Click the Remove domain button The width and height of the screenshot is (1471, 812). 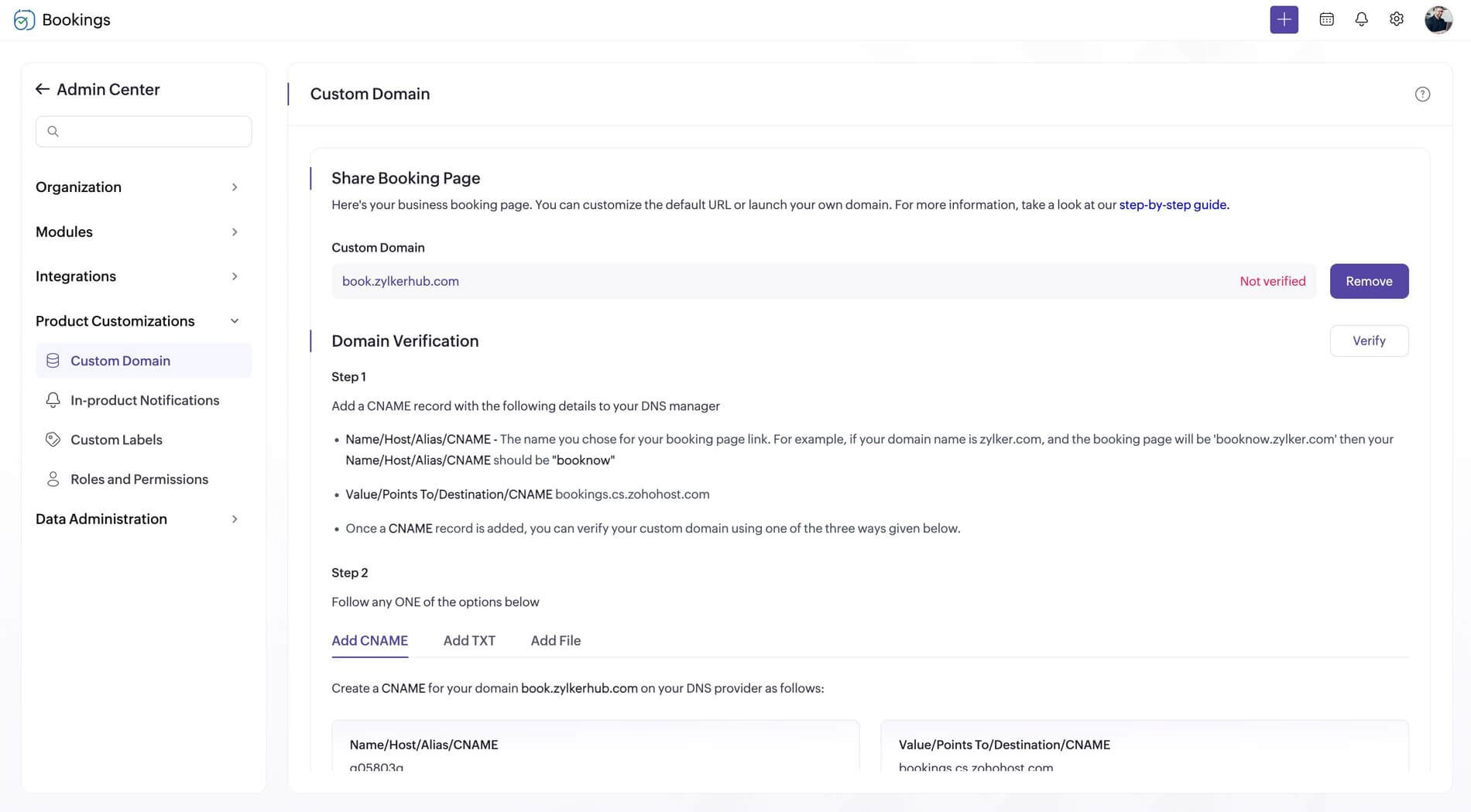click(x=1369, y=281)
